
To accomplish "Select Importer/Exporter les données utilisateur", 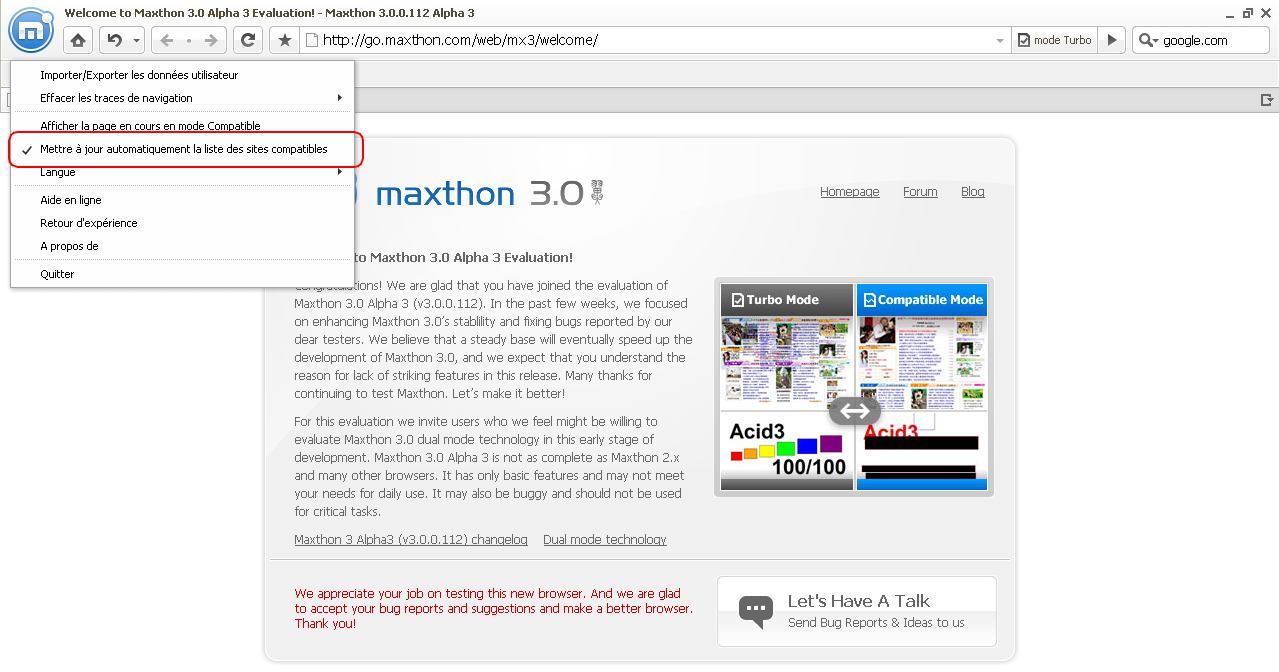I will click(182, 75).
